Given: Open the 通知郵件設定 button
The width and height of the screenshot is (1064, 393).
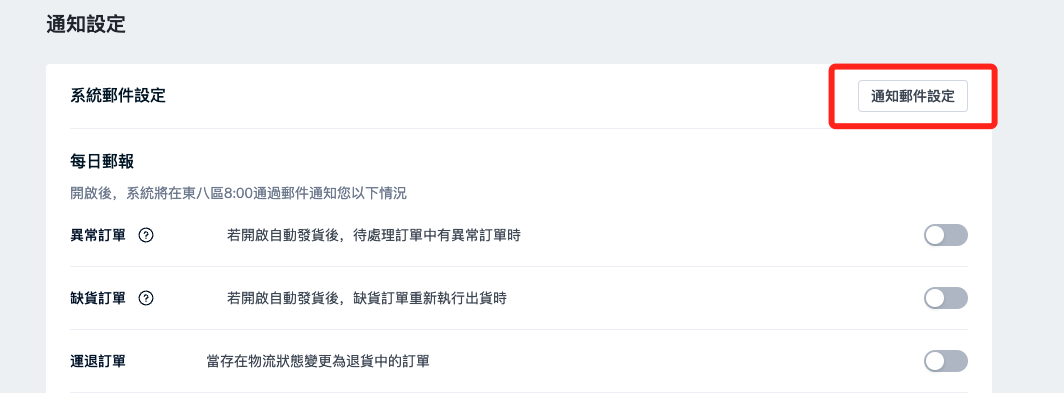Looking at the screenshot, I should (x=913, y=96).
